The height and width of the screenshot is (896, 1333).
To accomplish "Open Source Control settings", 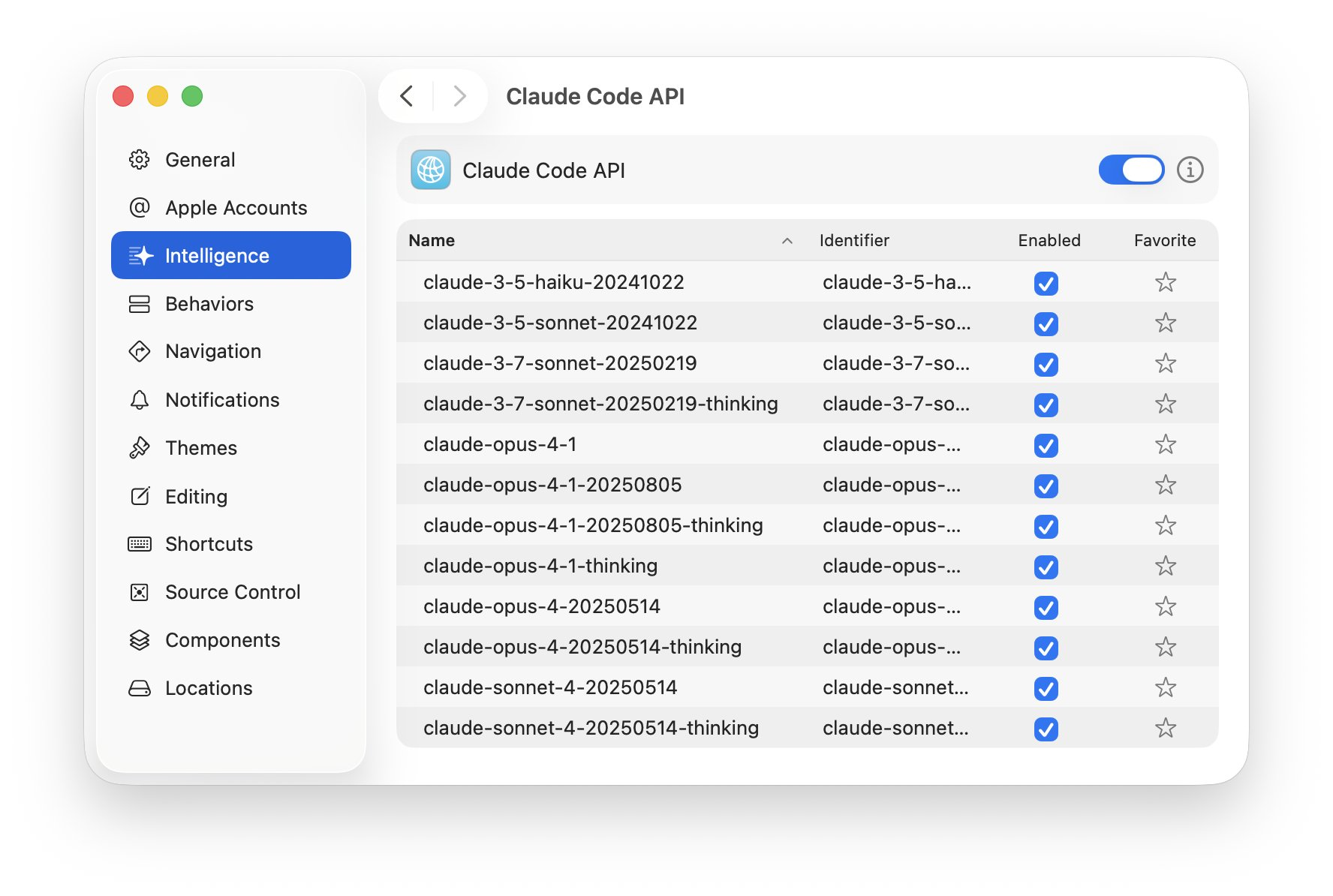I will coord(231,592).
